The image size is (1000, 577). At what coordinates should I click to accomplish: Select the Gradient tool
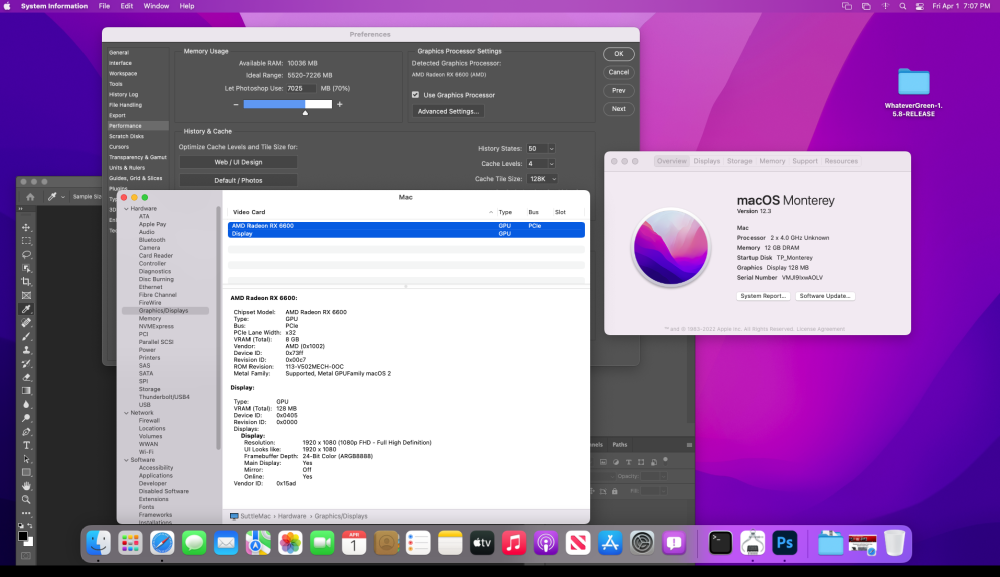[26, 391]
